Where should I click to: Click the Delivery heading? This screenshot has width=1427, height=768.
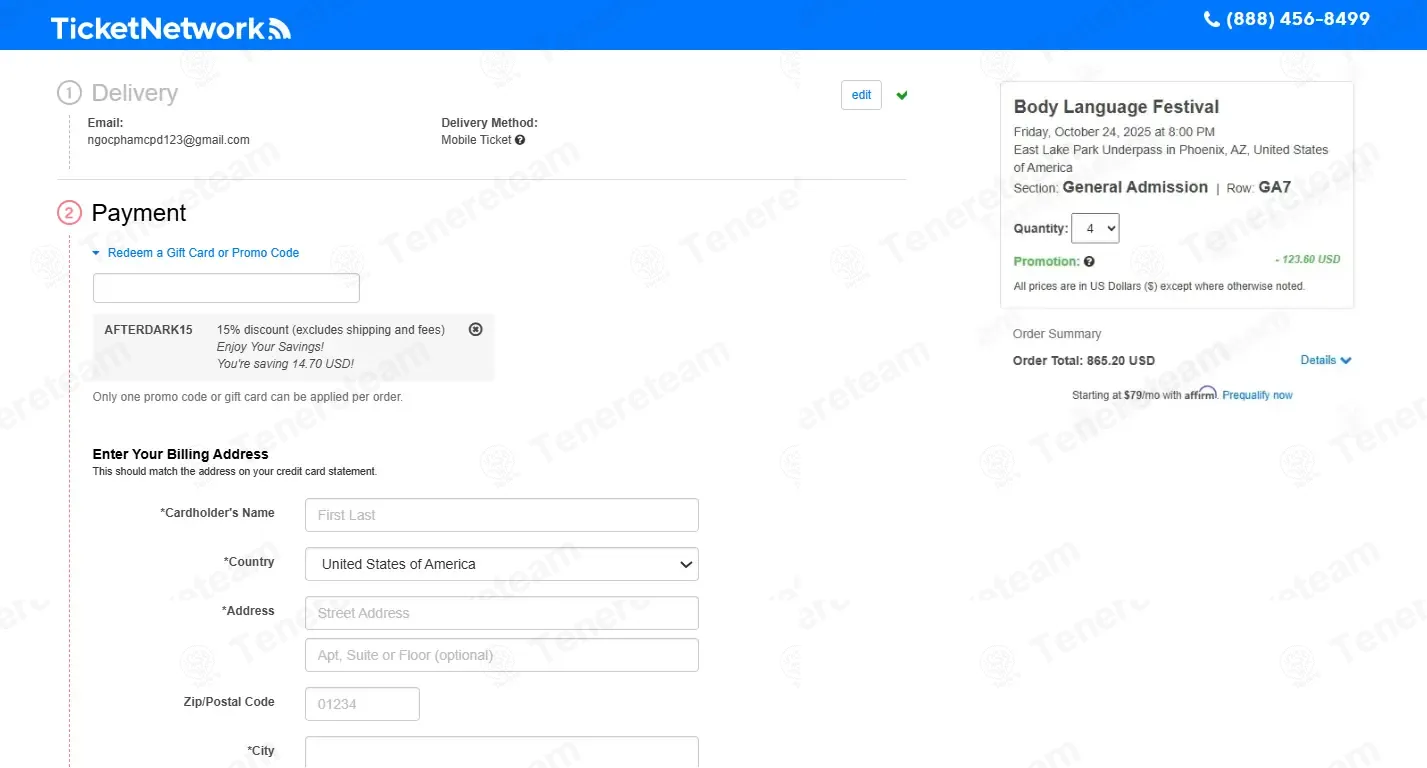click(135, 93)
